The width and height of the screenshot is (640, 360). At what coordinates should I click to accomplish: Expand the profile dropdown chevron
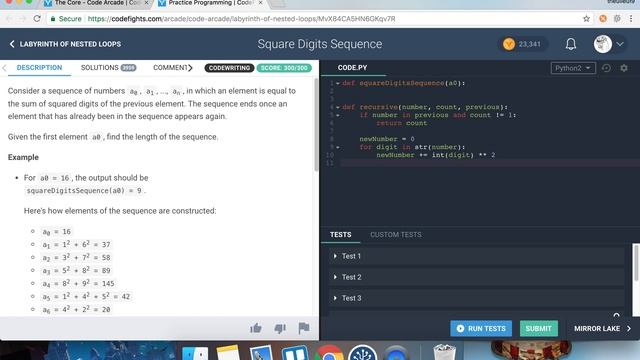(x=620, y=44)
